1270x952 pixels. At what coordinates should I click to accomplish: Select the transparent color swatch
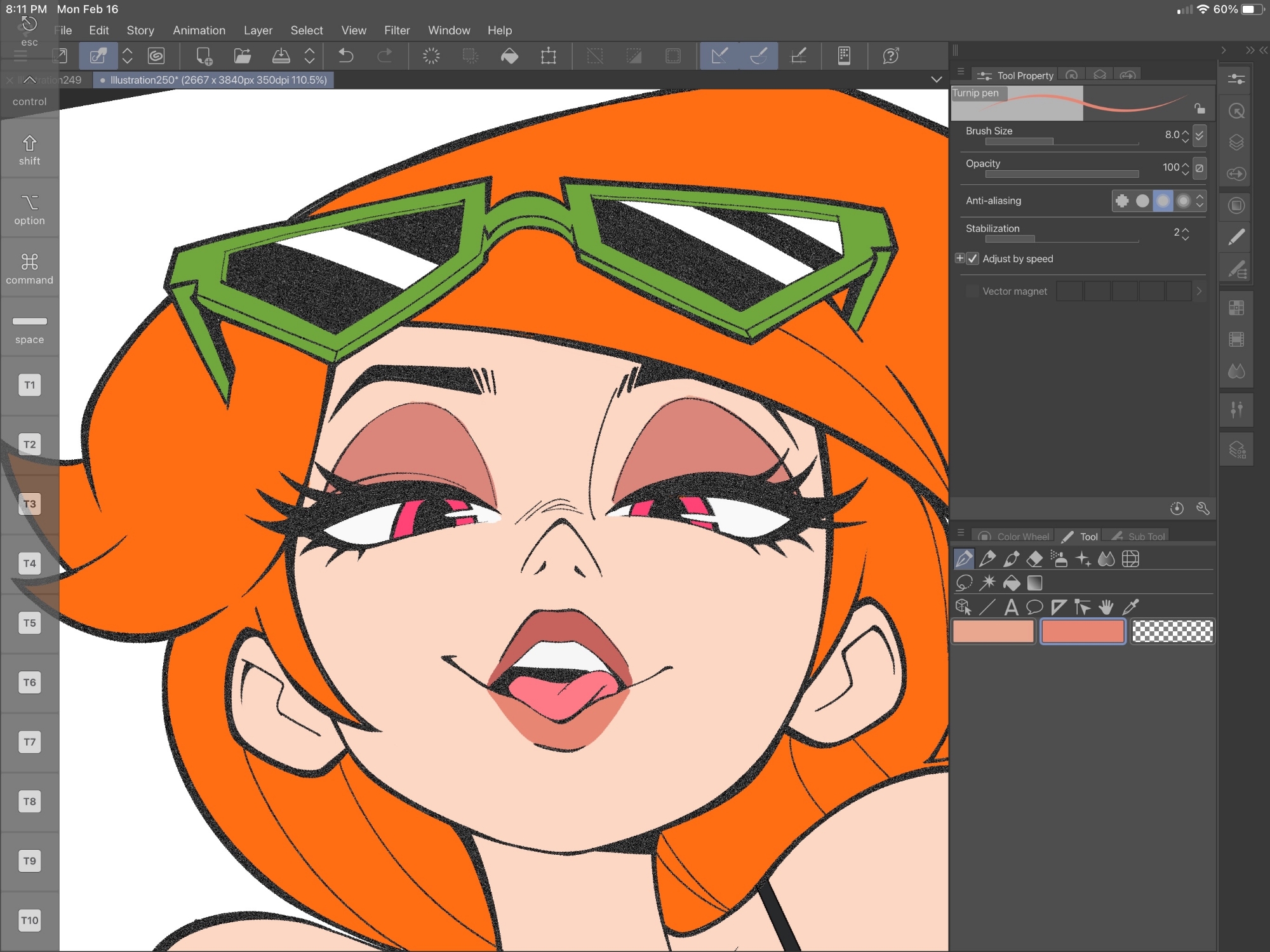pyautogui.click(x=1172, y=631)
